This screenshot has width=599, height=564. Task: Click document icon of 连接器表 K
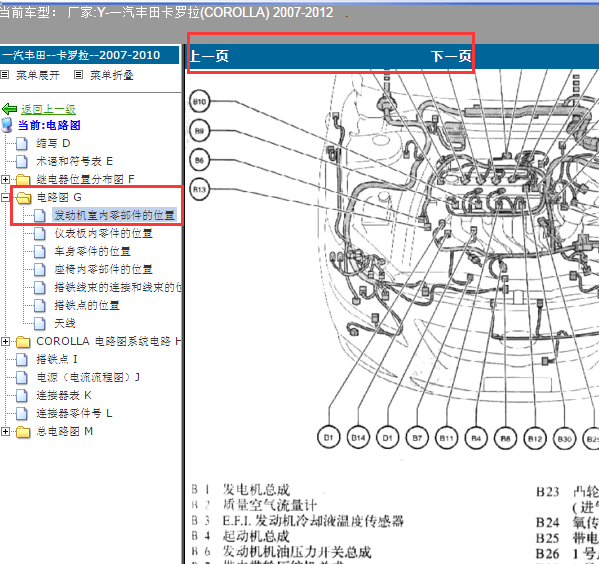[22, 395]
